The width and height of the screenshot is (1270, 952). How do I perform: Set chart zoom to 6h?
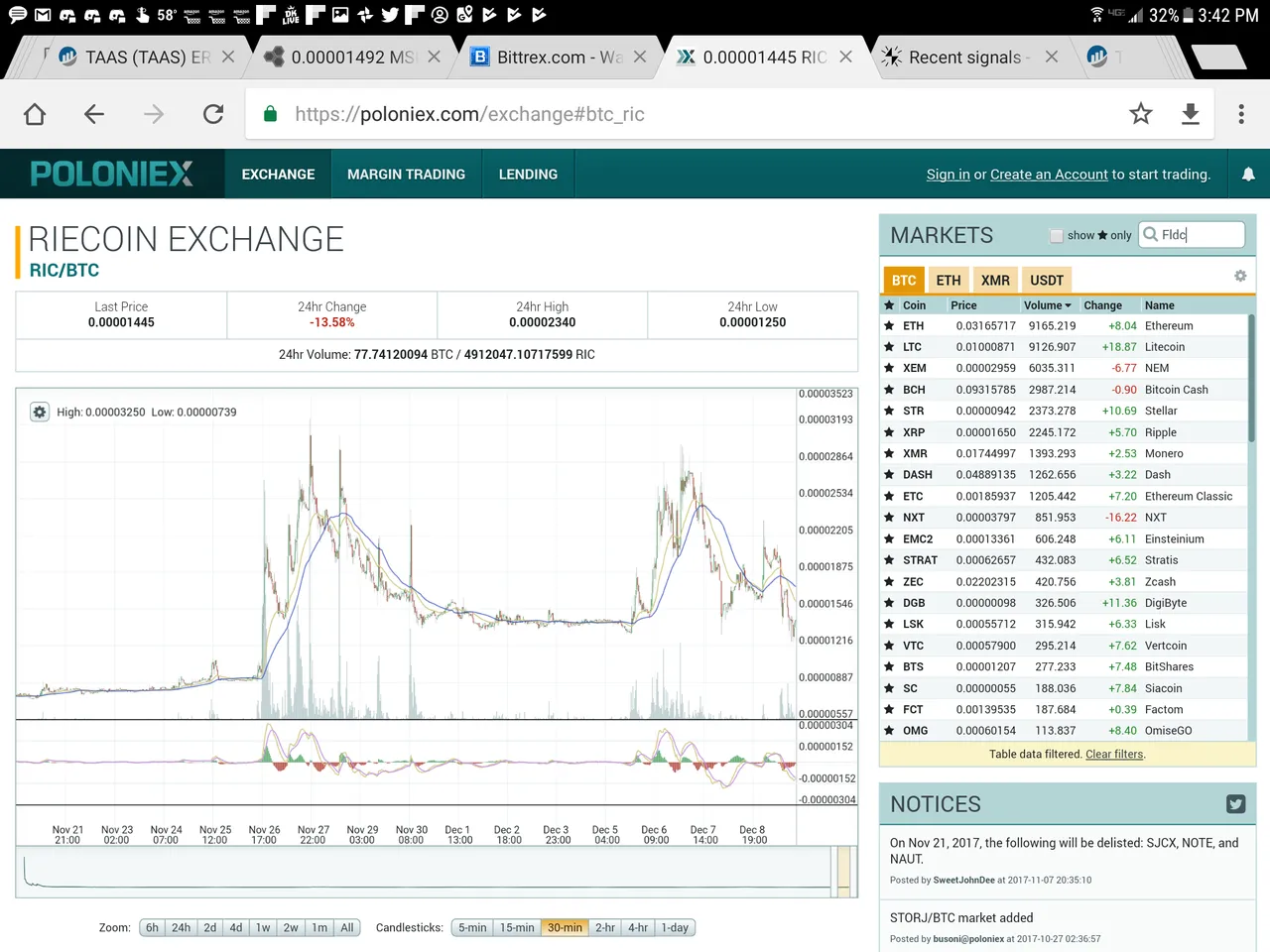tap(152, 928)
